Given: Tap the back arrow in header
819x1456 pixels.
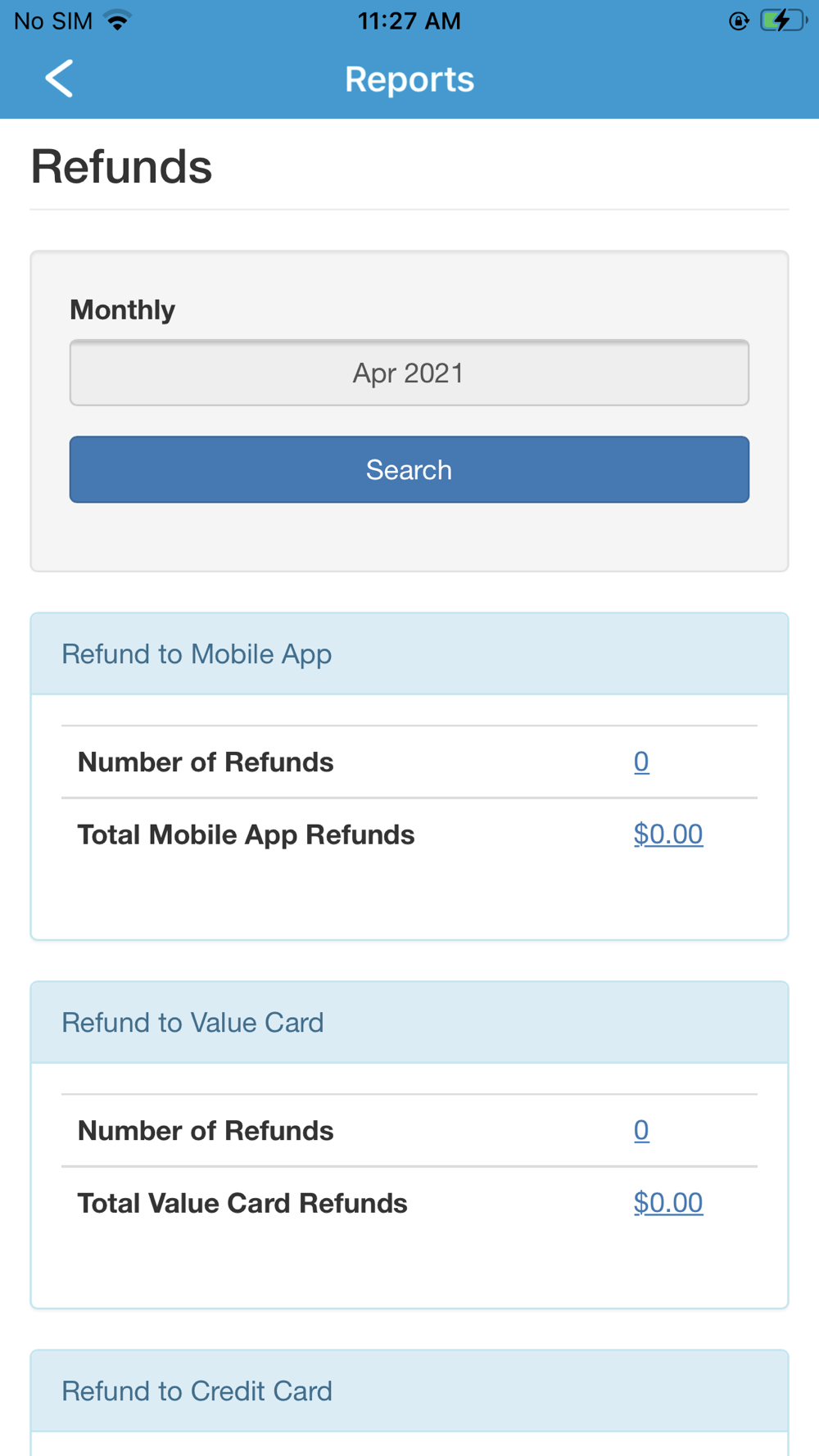Looking at the screenshot, I should [59, 79].
